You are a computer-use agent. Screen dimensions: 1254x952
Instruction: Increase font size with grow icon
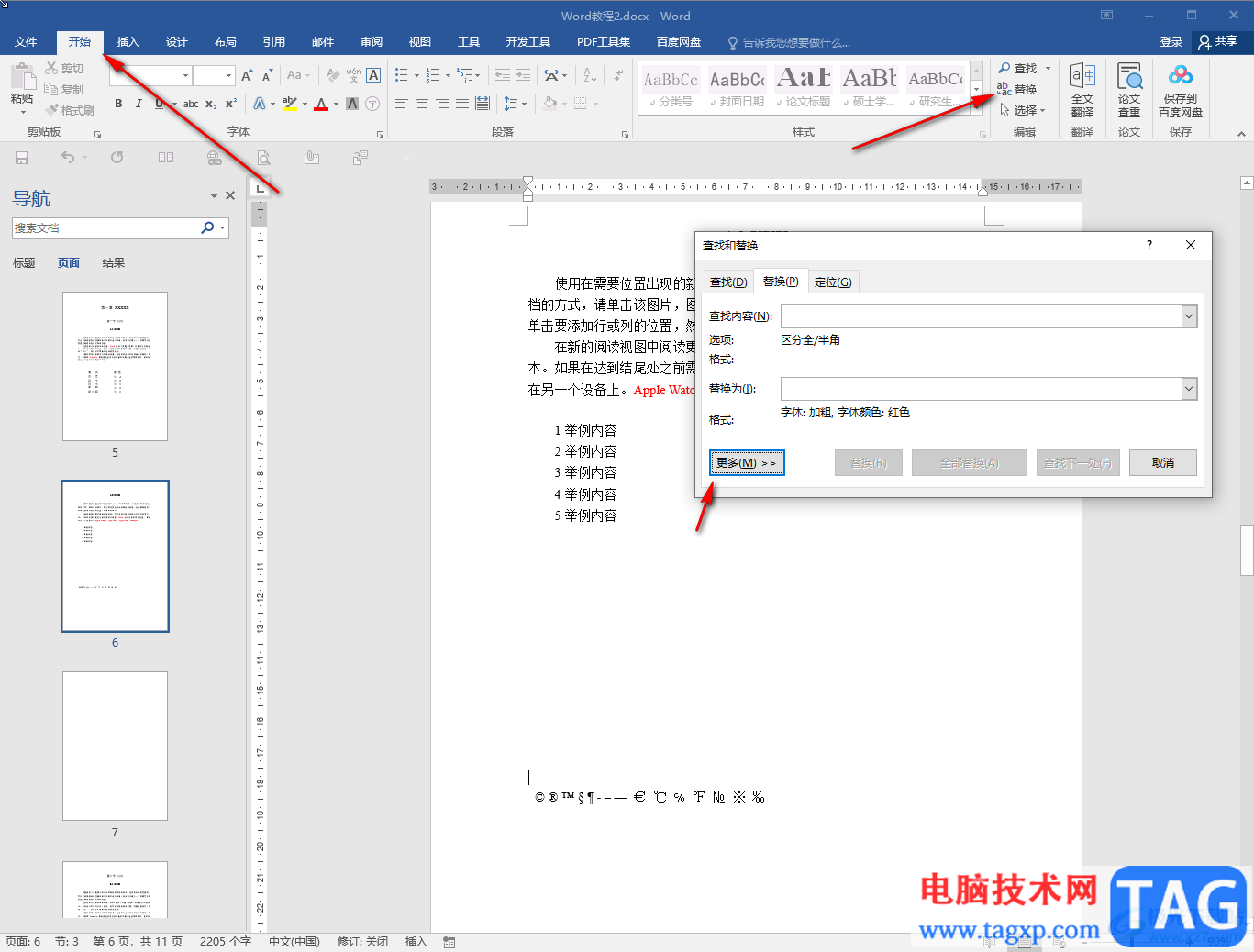[247, 76]
